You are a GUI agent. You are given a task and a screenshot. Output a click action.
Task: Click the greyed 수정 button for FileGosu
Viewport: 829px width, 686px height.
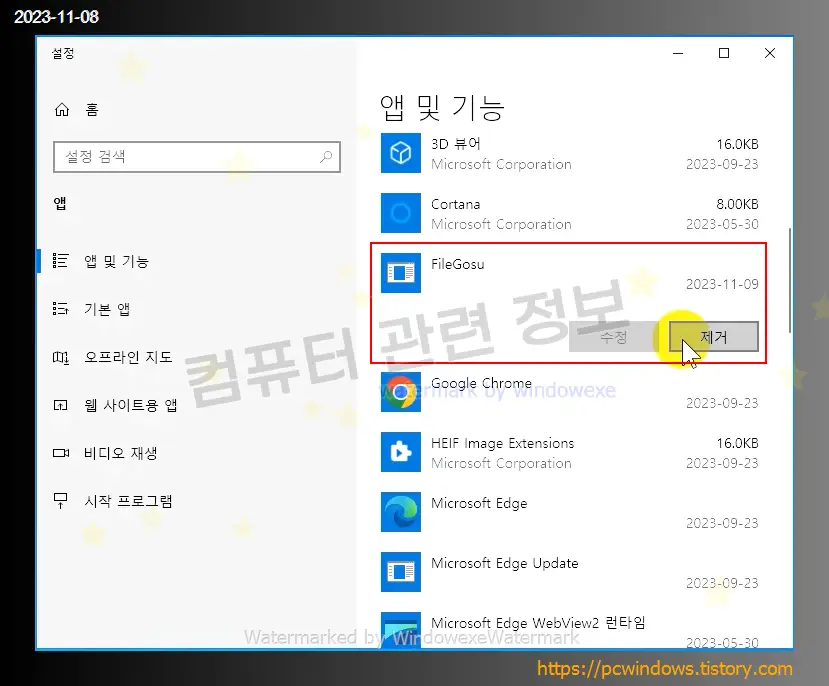click(614, 337)
